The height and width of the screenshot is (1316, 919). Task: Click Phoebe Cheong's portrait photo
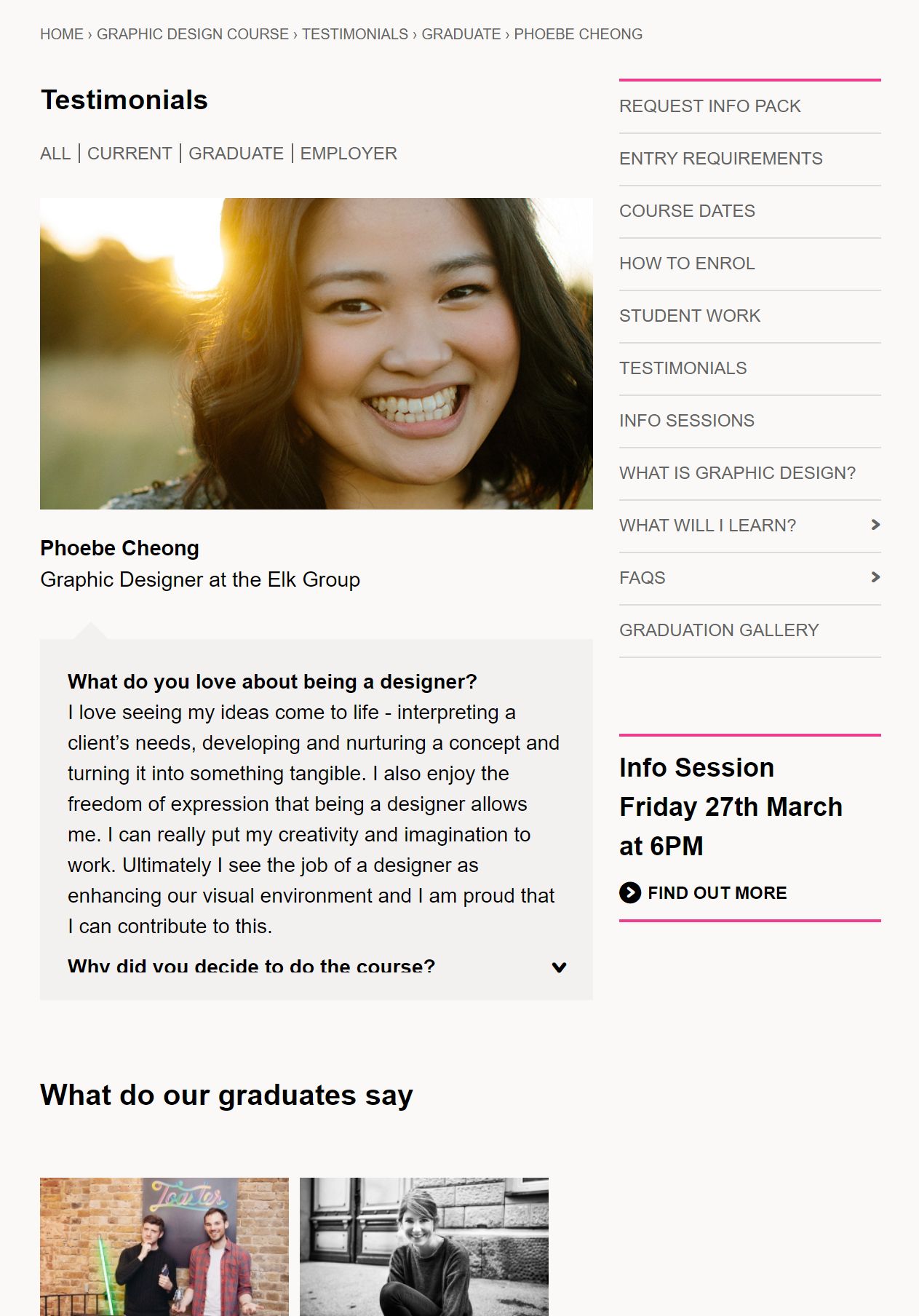click(317, 352)
